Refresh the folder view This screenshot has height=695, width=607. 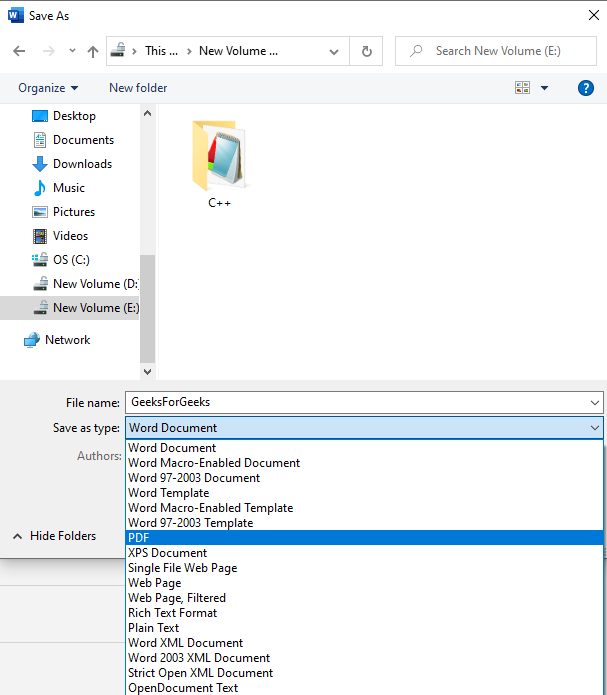[x=367, y=51]
